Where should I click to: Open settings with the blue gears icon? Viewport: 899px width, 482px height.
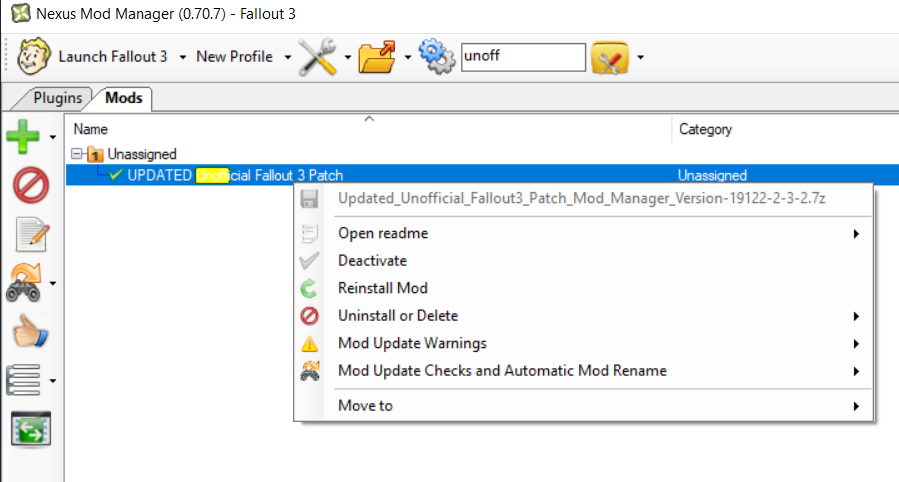point(437,56)
